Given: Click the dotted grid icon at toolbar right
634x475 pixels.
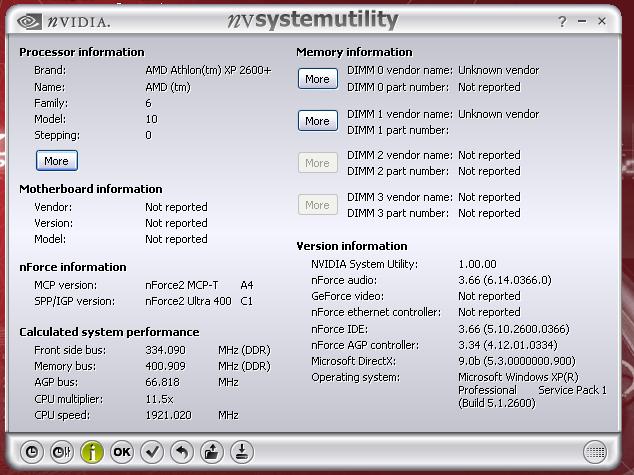Looking at the screenshot, I should [595, 452].
